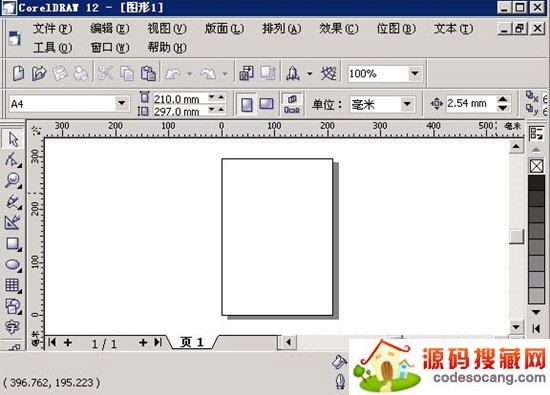Viewport: 550px width, 395px height.
Task: Select the Text tool
Action: tap(13, 327)
